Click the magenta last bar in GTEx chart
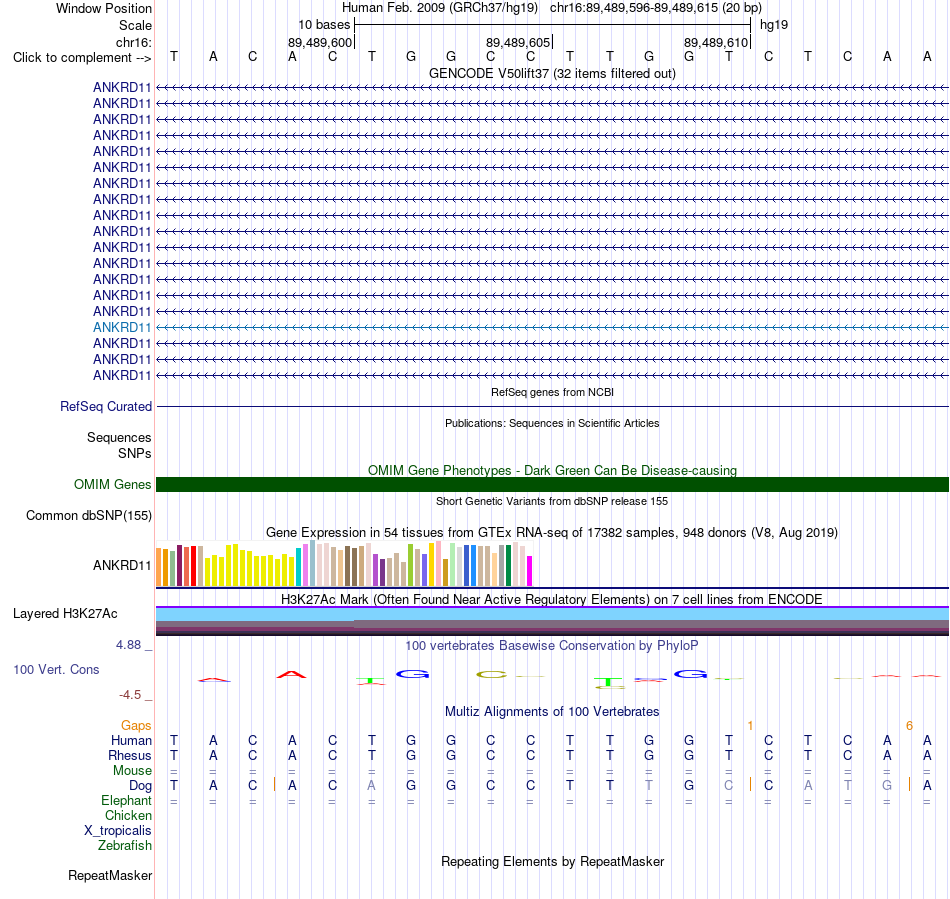The height and width of the screenshot is (899, 950). tap(529, 571)
